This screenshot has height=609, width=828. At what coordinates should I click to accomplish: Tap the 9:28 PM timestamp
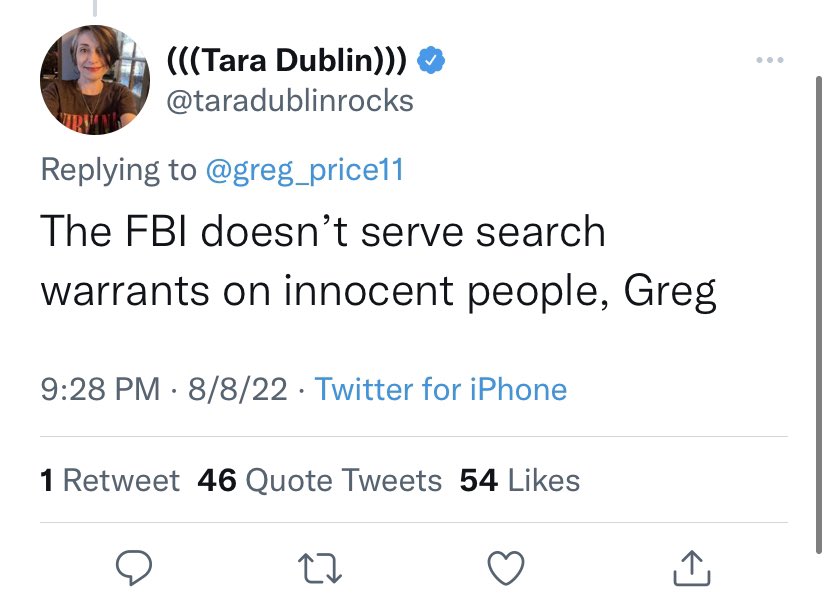coord(100,389)
